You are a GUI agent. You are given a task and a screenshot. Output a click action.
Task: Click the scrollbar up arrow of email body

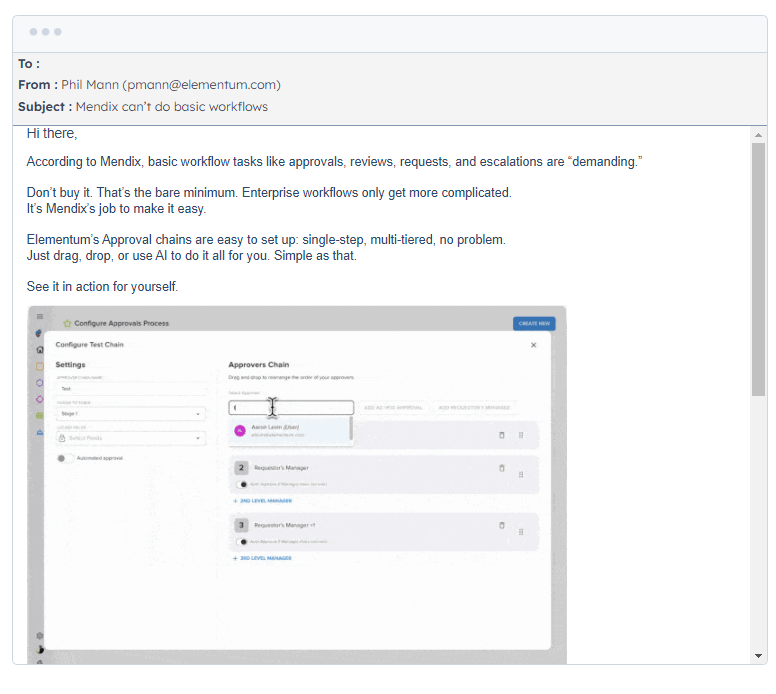click(x=758, y=135)
